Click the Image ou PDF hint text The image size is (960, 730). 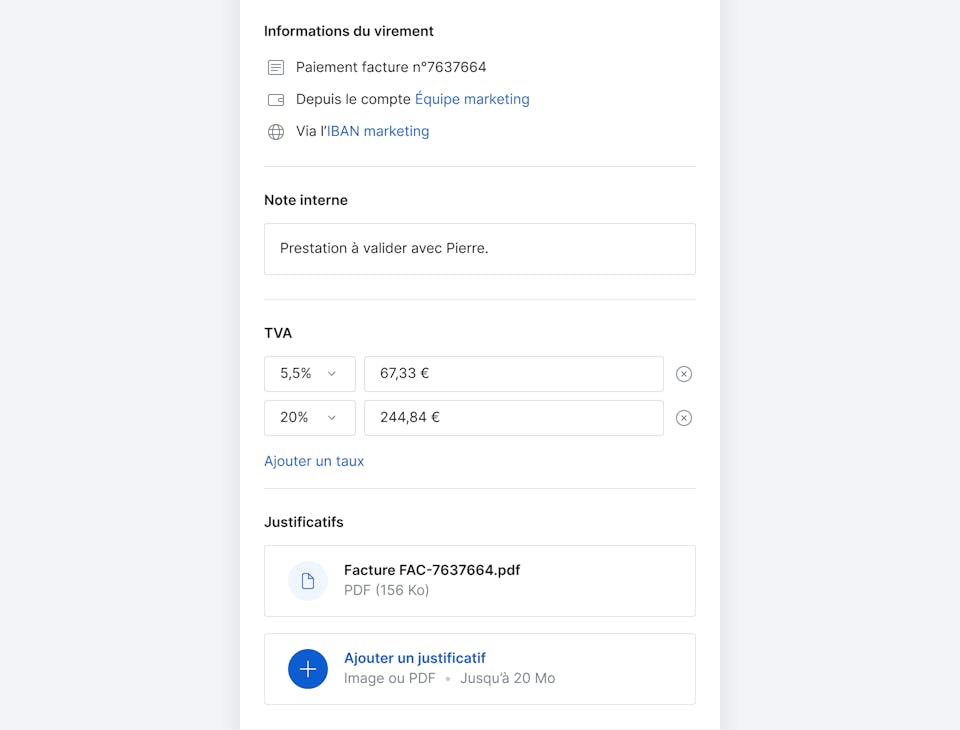tap(389, 679)
